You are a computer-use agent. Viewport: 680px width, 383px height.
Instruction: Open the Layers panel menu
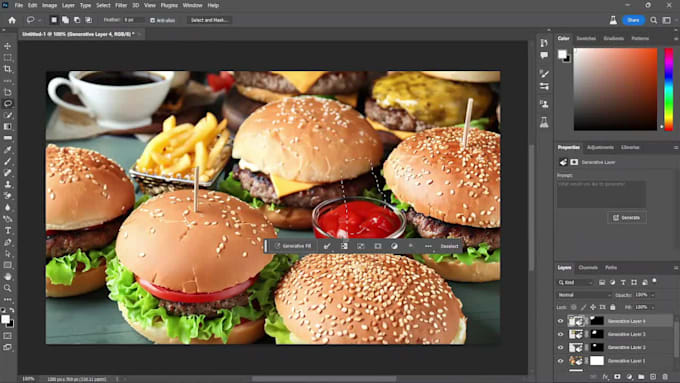[676, 268]
